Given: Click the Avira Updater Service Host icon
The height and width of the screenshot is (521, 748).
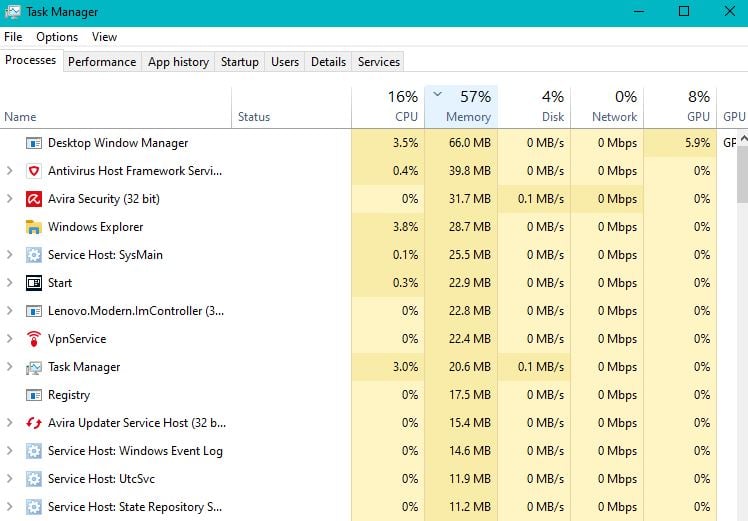Looking at the screenshot, I should [x=33, y=423].
